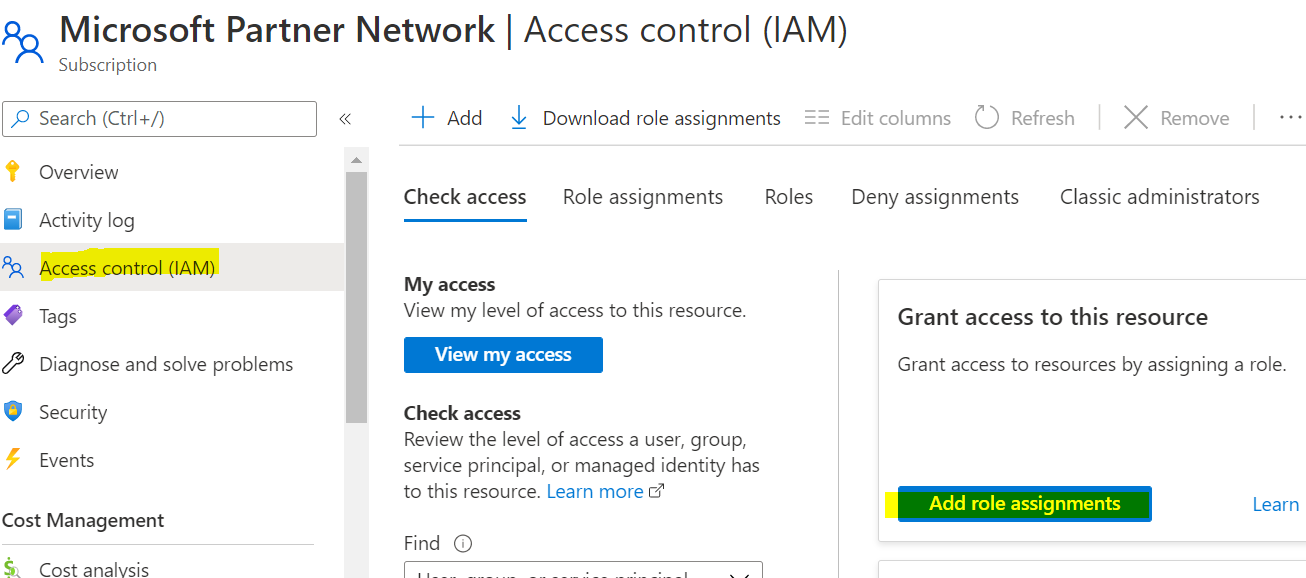The width and height of the screenshot is (1306, 578).
Task: Click the external link icon after Learn more
Action: [657, 492]
